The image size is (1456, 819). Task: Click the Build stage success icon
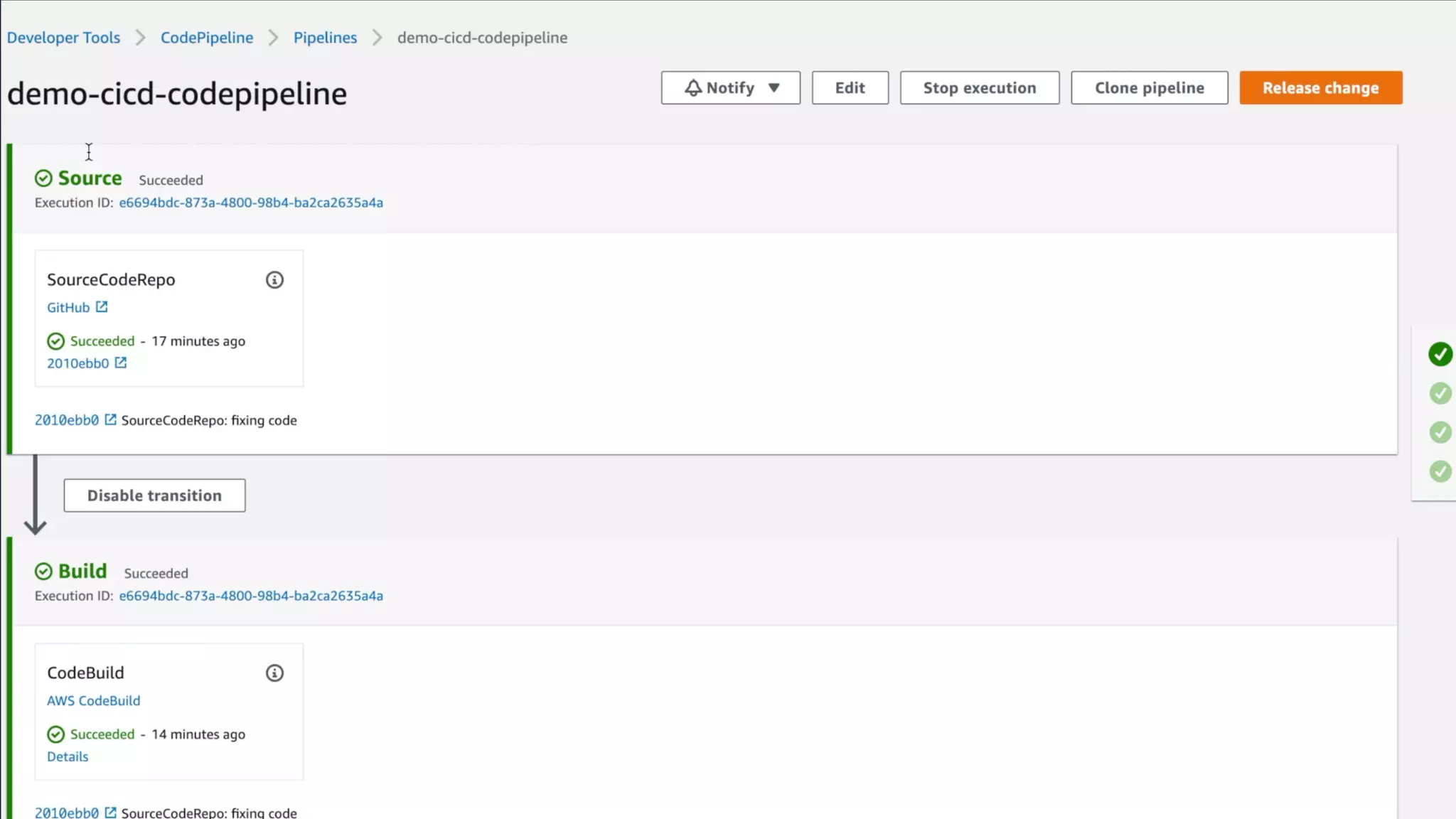[43, 571]
